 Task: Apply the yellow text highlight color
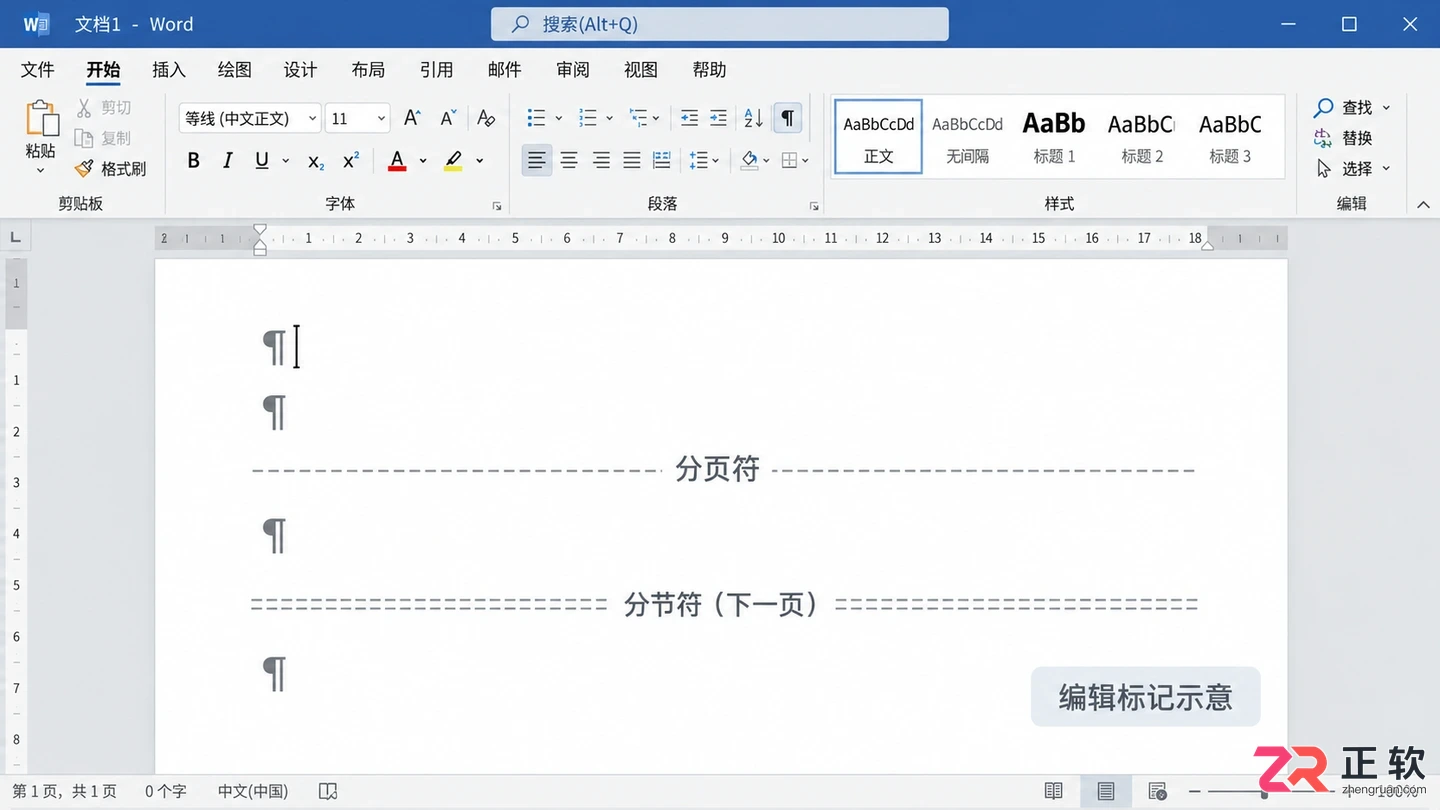coord(454,161)
